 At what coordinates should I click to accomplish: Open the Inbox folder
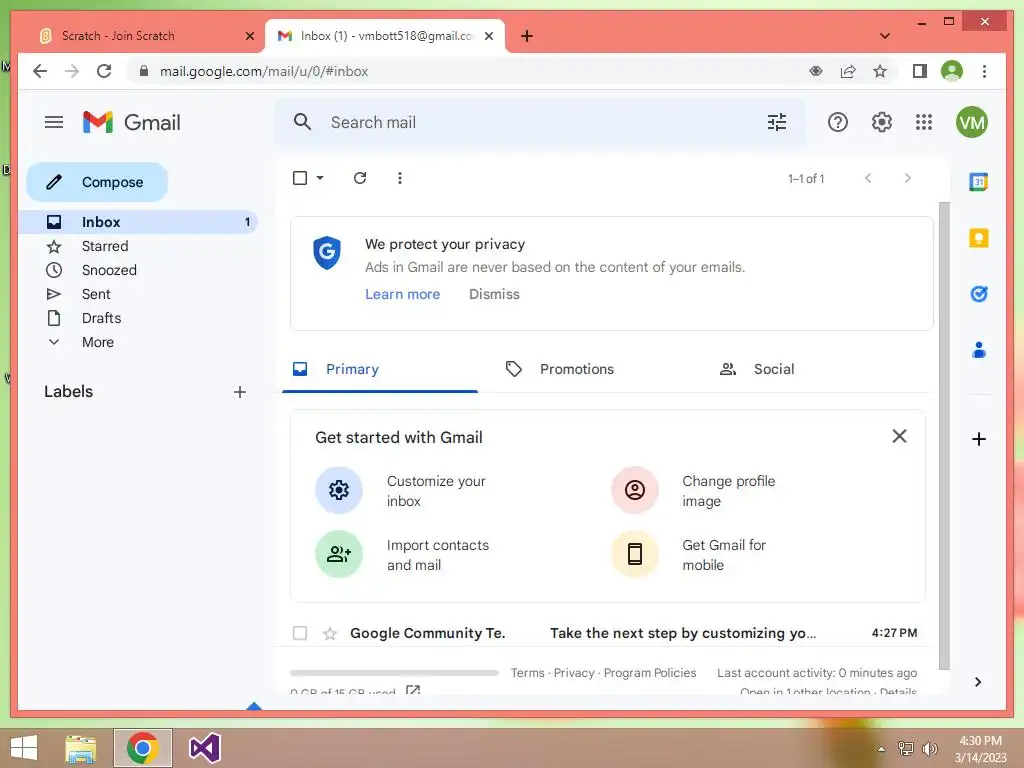(x=139, y=222)
